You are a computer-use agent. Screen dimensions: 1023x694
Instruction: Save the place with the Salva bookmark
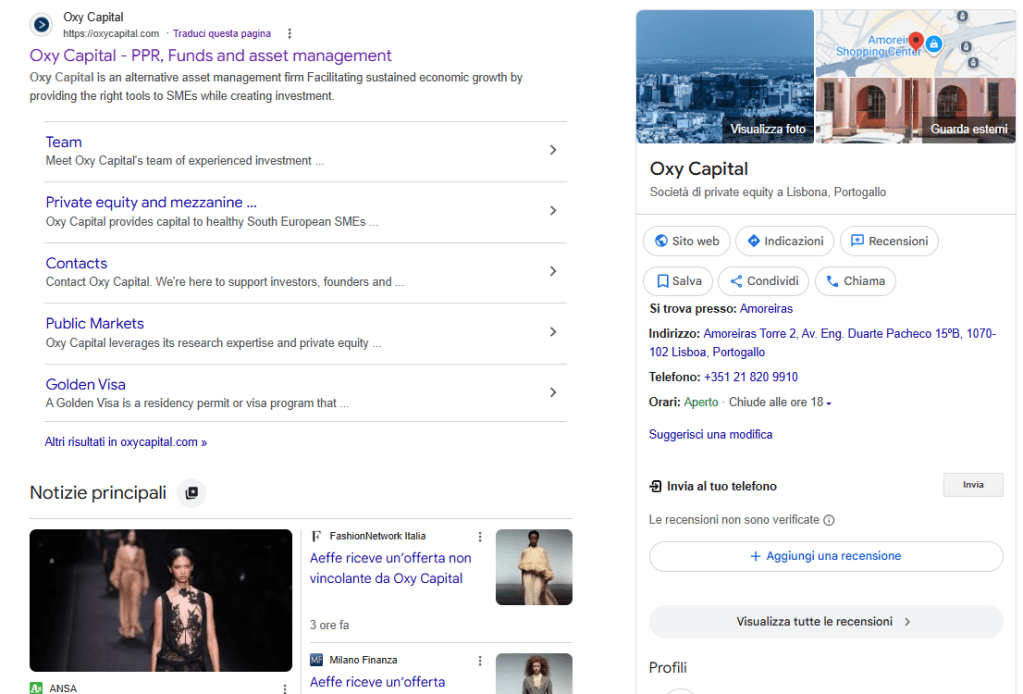(x=679, y=281)
